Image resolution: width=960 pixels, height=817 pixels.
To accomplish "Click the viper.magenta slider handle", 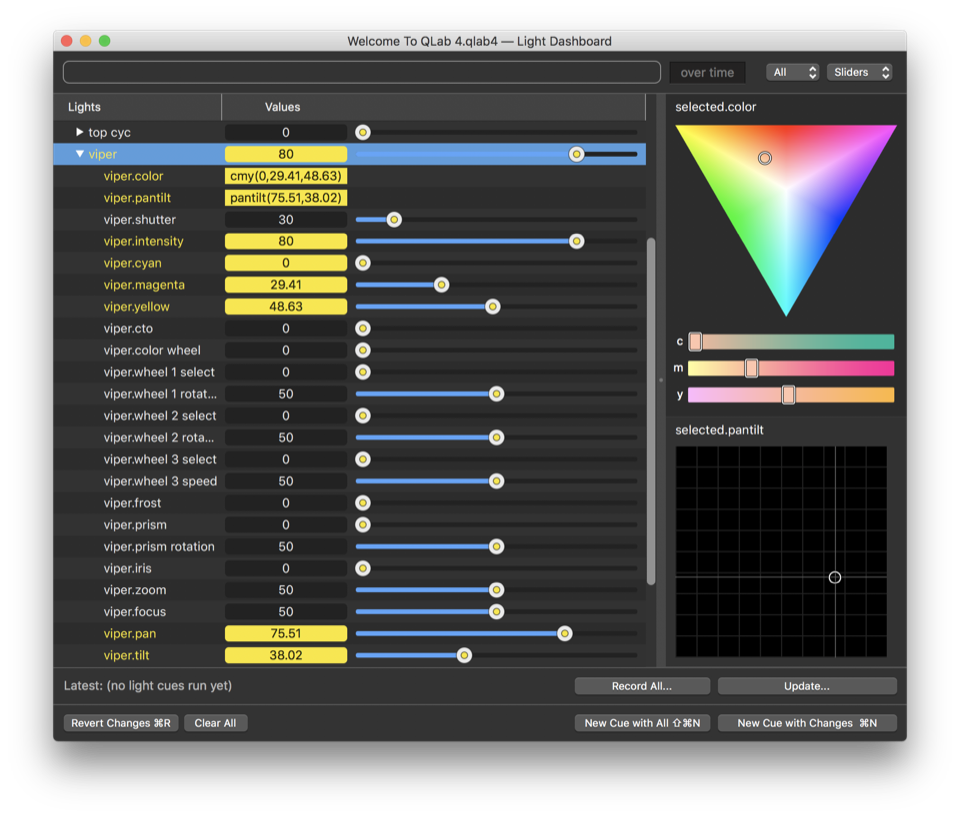I will (441, 285).
